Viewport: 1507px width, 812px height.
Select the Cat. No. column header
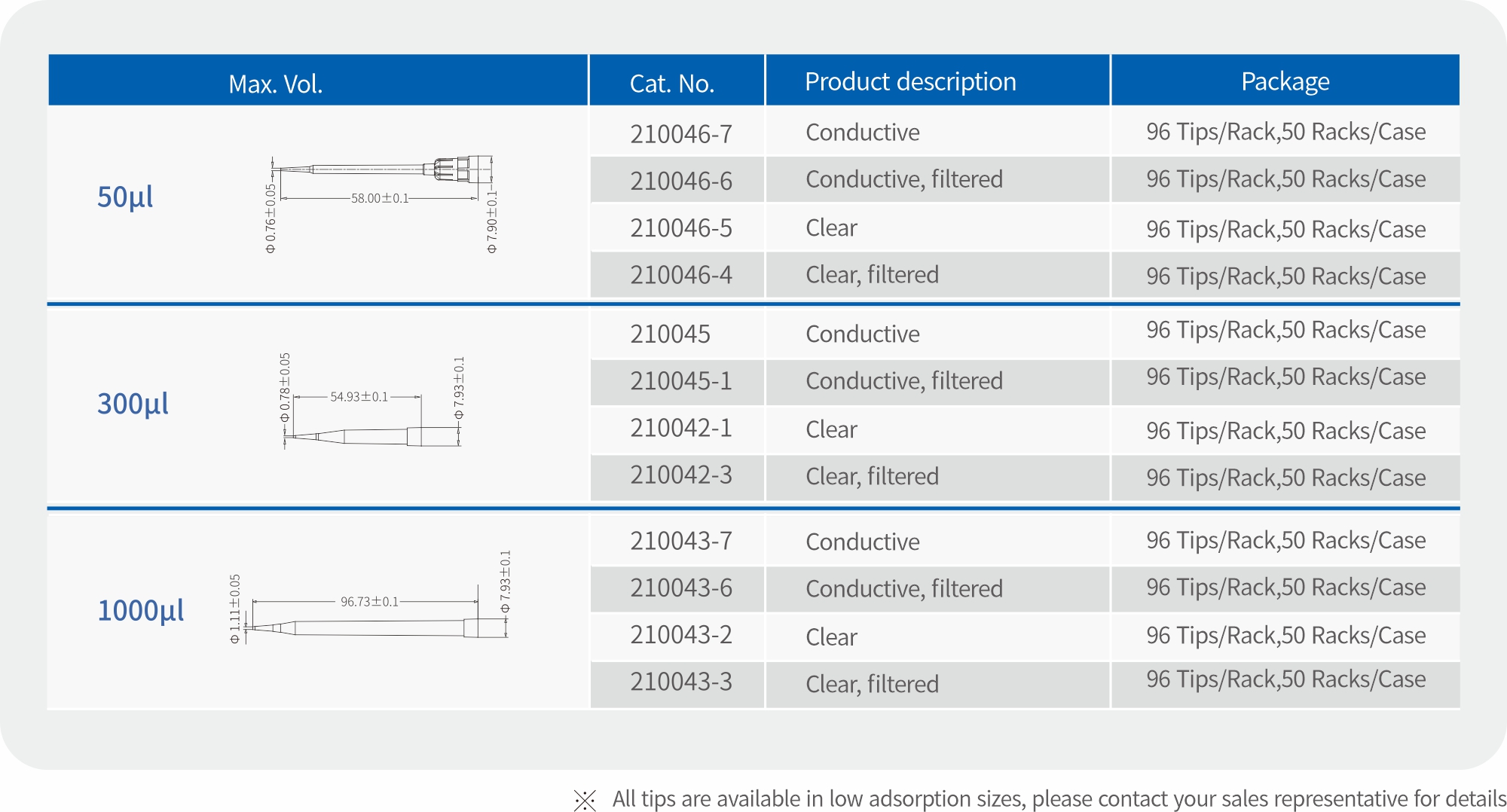pos(671,84)
